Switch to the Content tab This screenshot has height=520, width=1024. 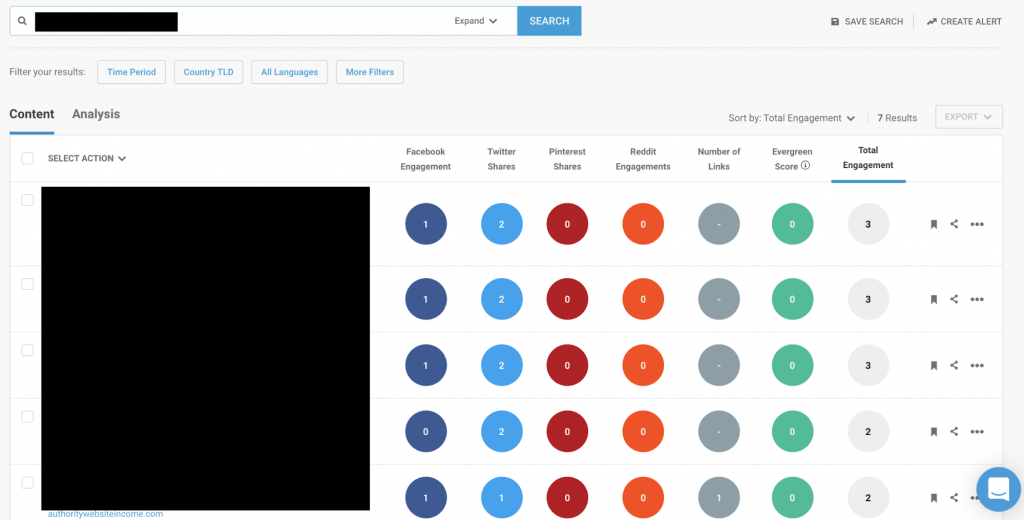pos(31,114)
